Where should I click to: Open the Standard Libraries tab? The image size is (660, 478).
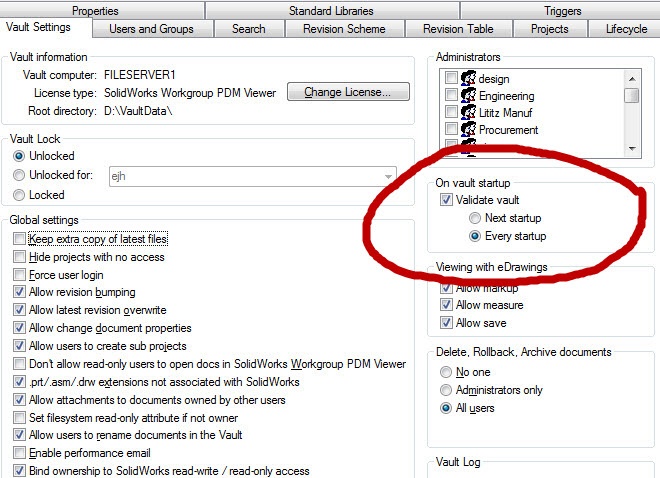click(331, 11)
